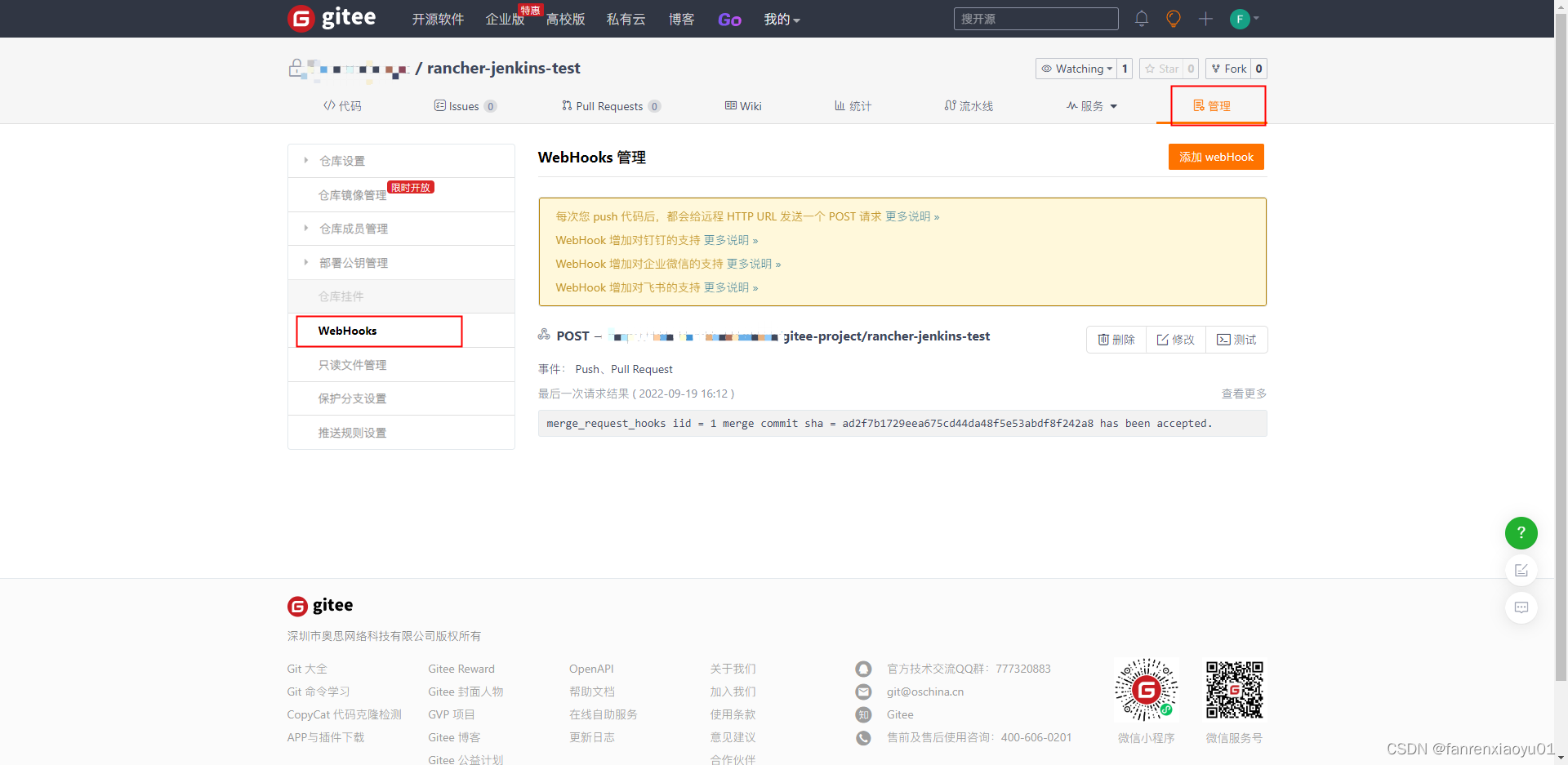Screen dimensions: 1568x765
Task: Switch to the 流水线 tab
Action: [x=969, y=106]
